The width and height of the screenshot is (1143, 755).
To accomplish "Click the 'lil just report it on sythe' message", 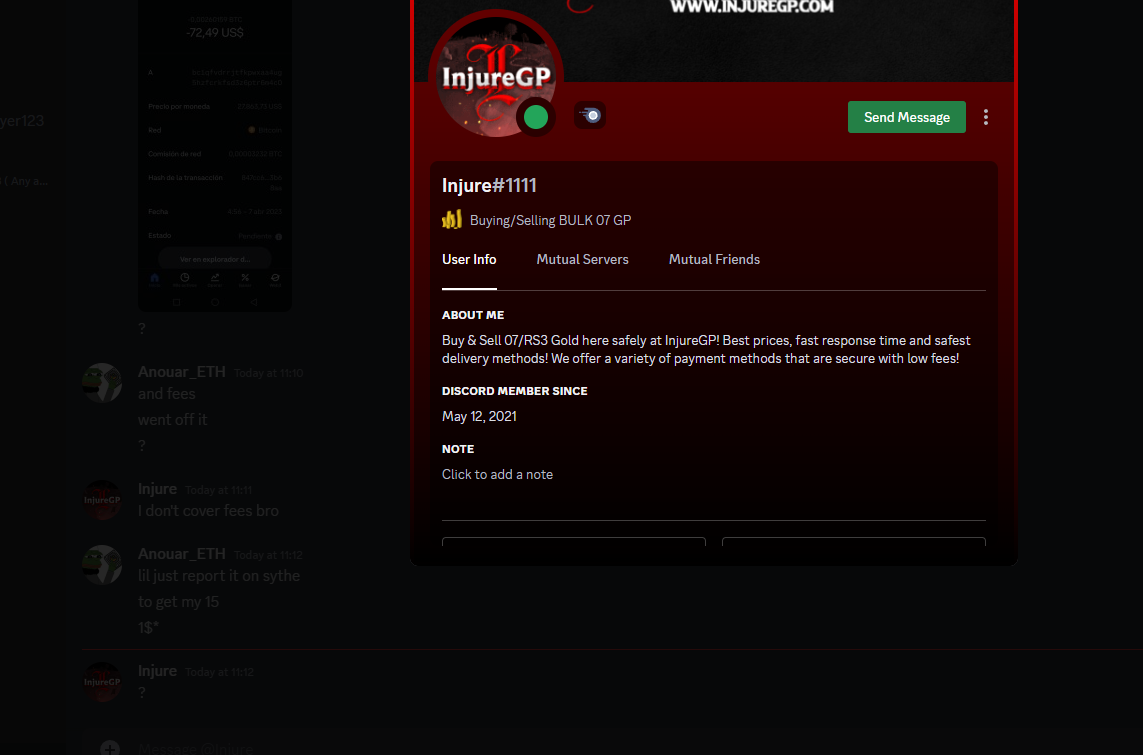I will pos(219,576).
